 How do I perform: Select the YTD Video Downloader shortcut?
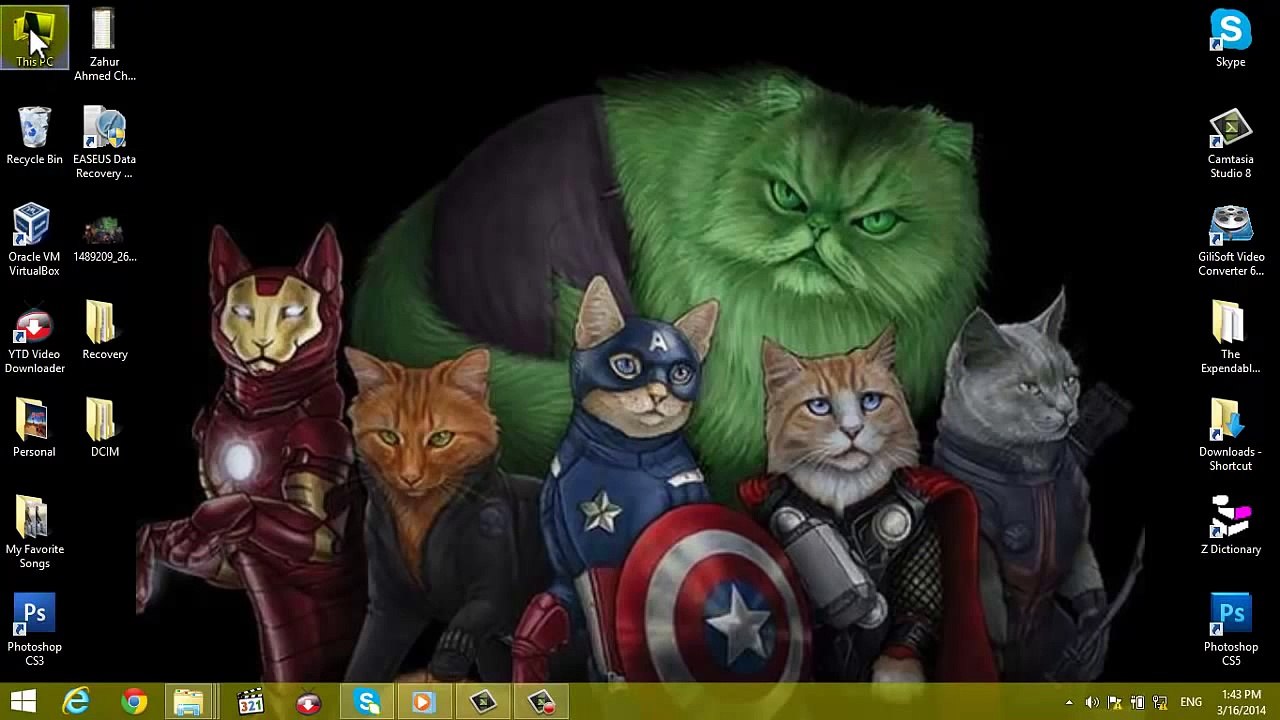coord(34,338)
